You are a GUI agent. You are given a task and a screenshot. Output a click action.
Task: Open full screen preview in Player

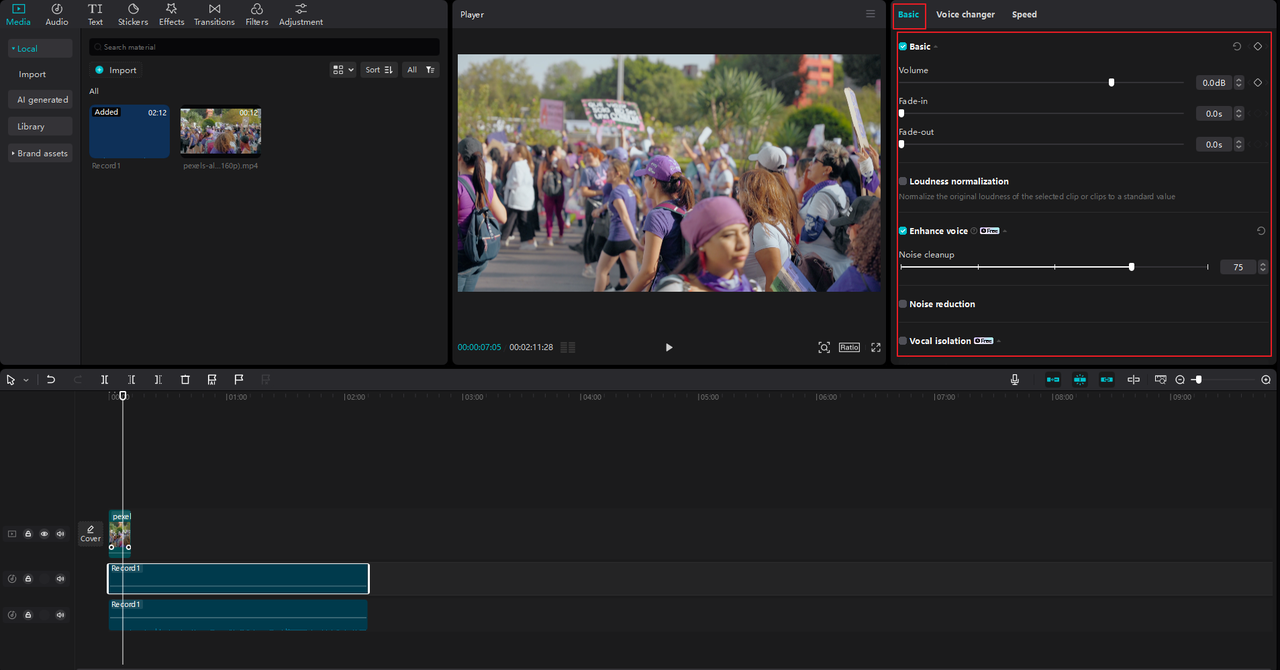coord(876,347)
